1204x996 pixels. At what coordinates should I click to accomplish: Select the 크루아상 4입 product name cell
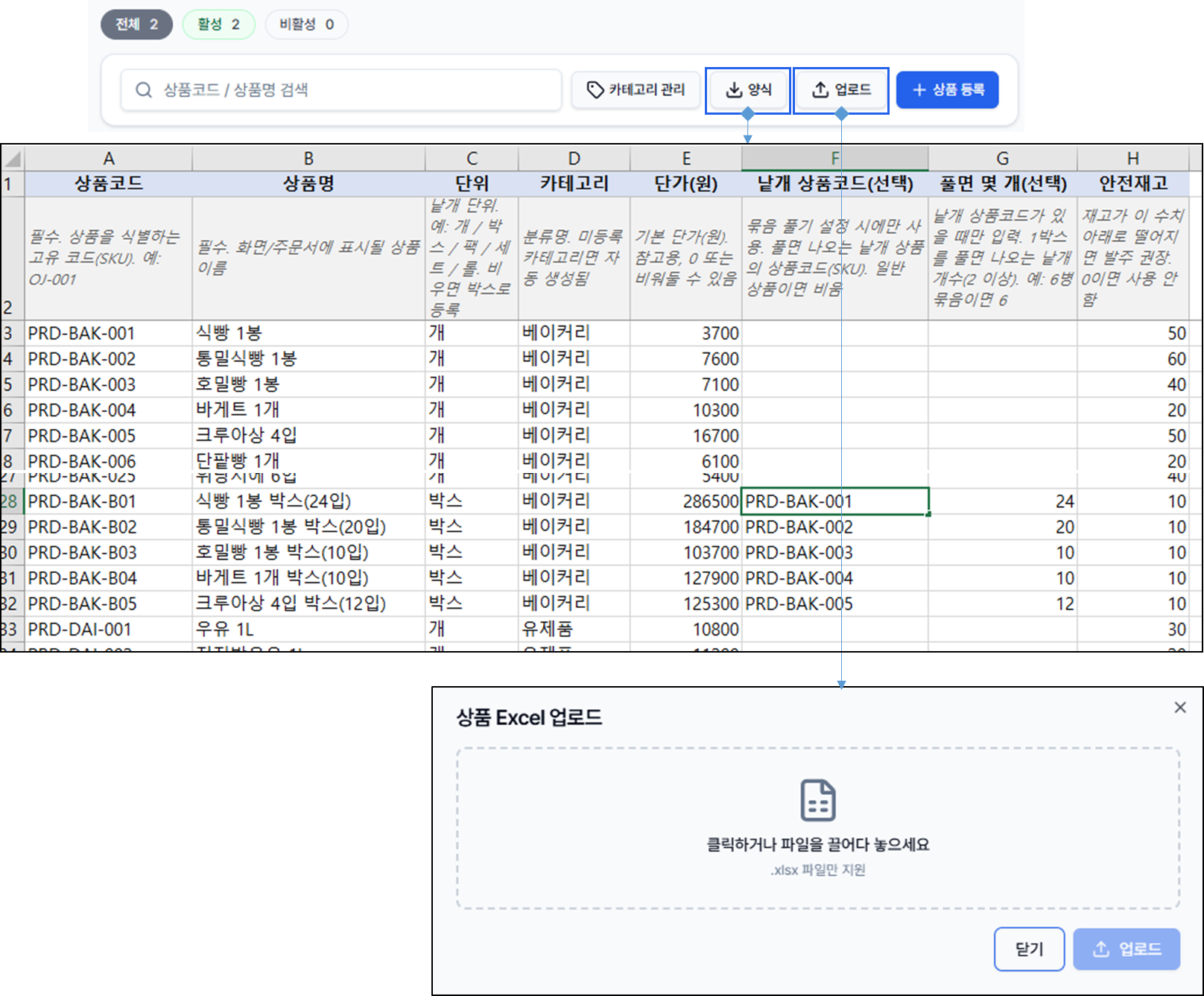click(308, 435)
